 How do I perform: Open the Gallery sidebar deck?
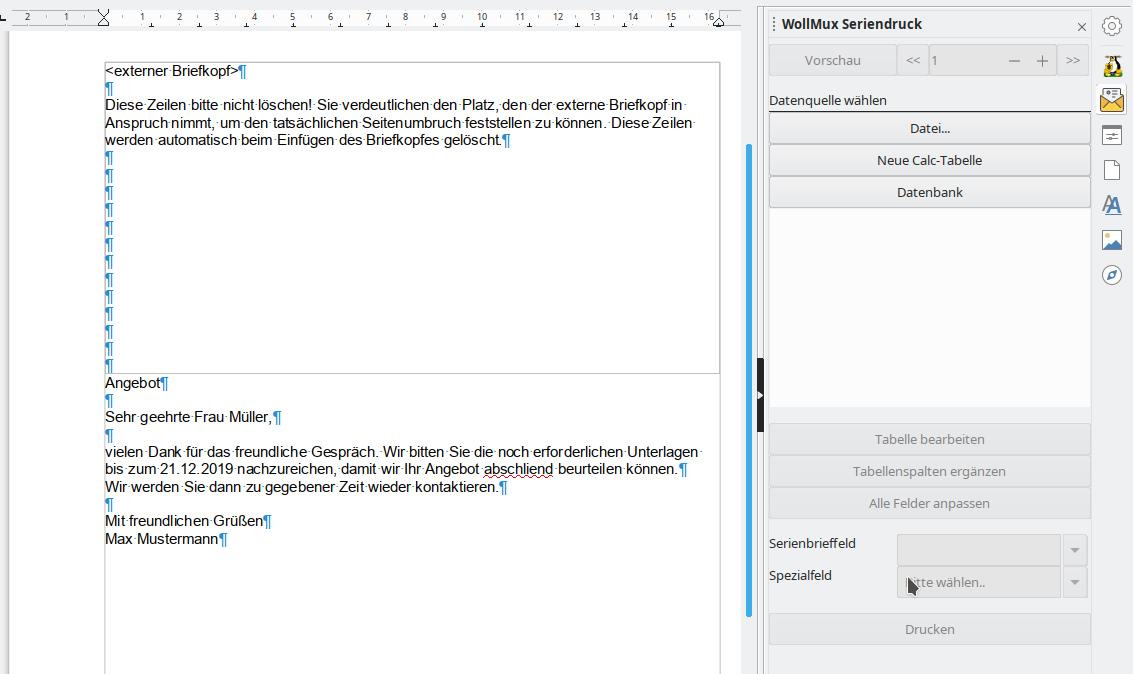(1111, 240)
